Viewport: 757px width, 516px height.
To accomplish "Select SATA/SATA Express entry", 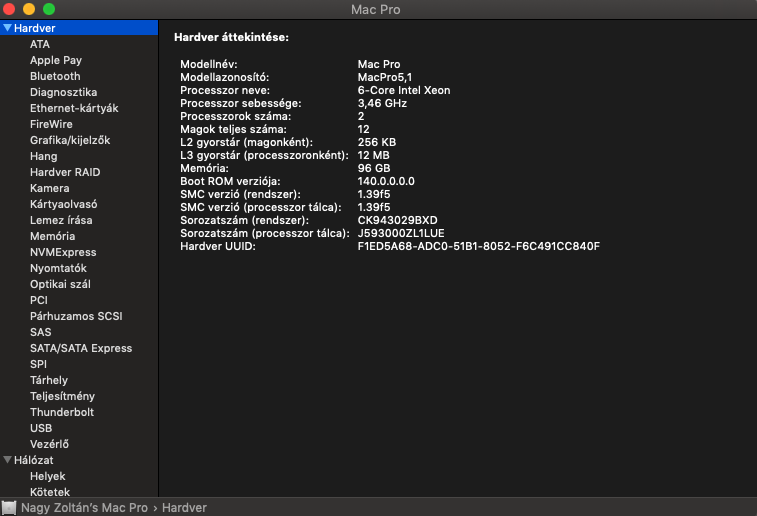I will (81, 348).
